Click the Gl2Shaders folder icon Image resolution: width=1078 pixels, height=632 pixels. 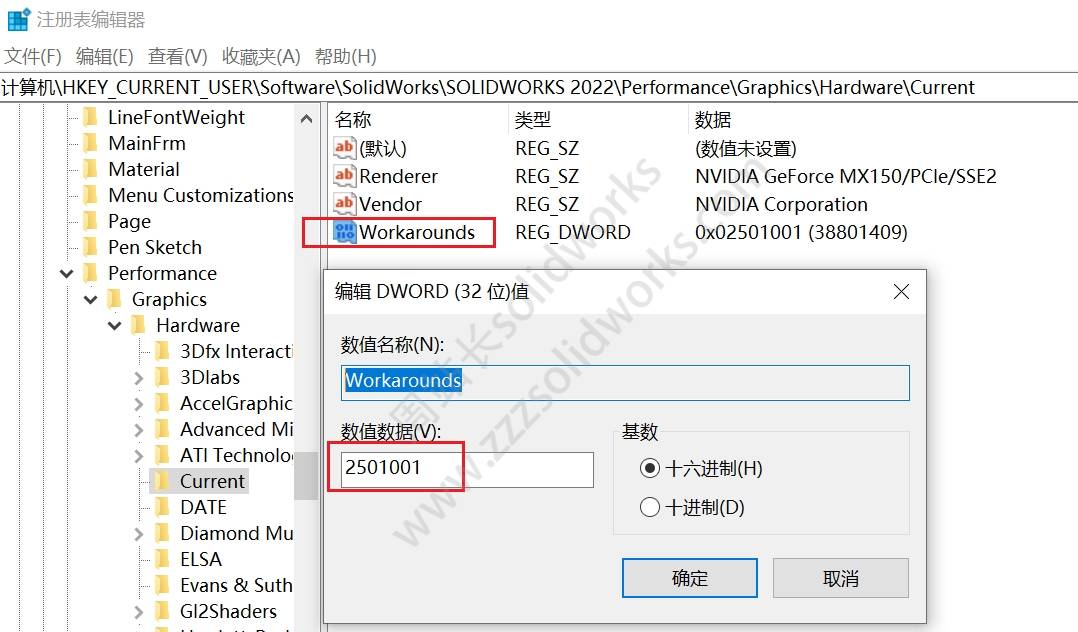point(162,611)
